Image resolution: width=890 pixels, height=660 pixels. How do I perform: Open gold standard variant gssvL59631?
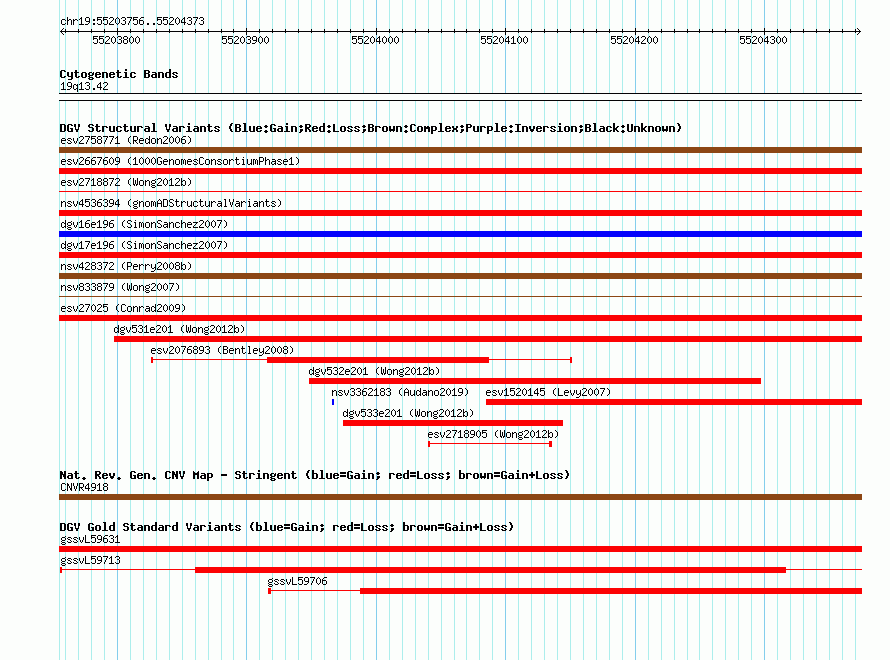pyautogui.click(x=90, y=539)
